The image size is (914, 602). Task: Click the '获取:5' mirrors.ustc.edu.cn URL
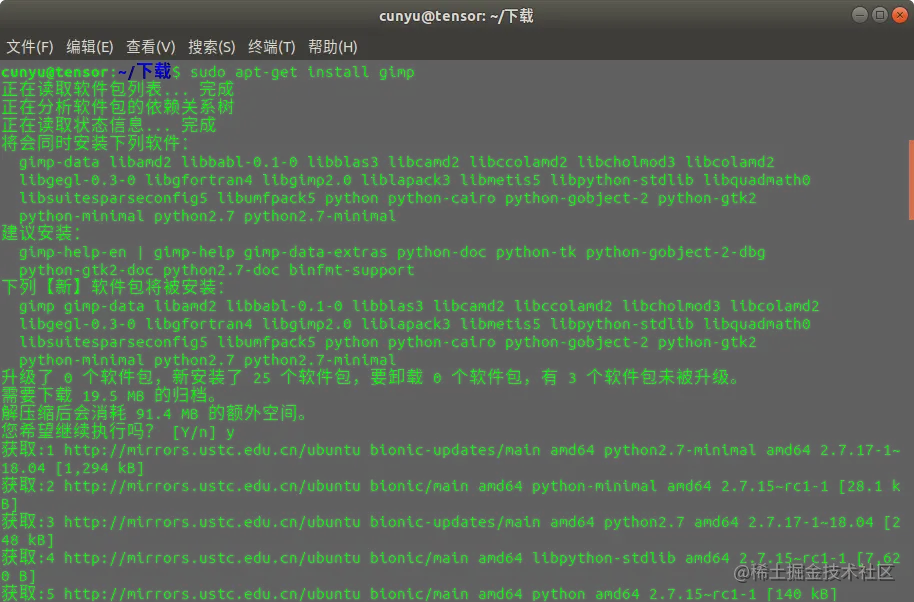click(x=212, y=594)
